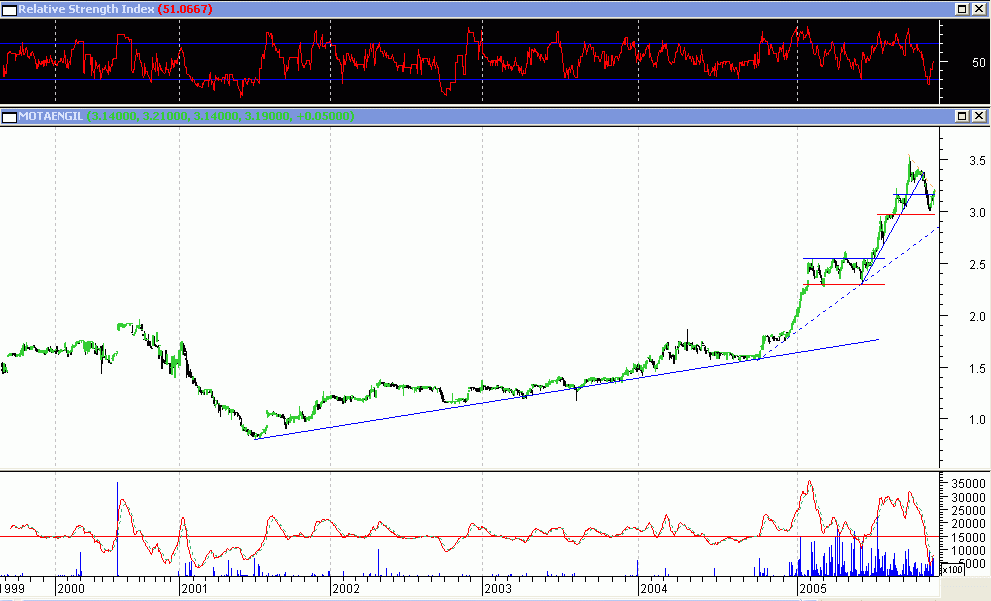Click the restore icon on the MOTAENGIL window
991x601 pixels.
click(x=962, y=116)
